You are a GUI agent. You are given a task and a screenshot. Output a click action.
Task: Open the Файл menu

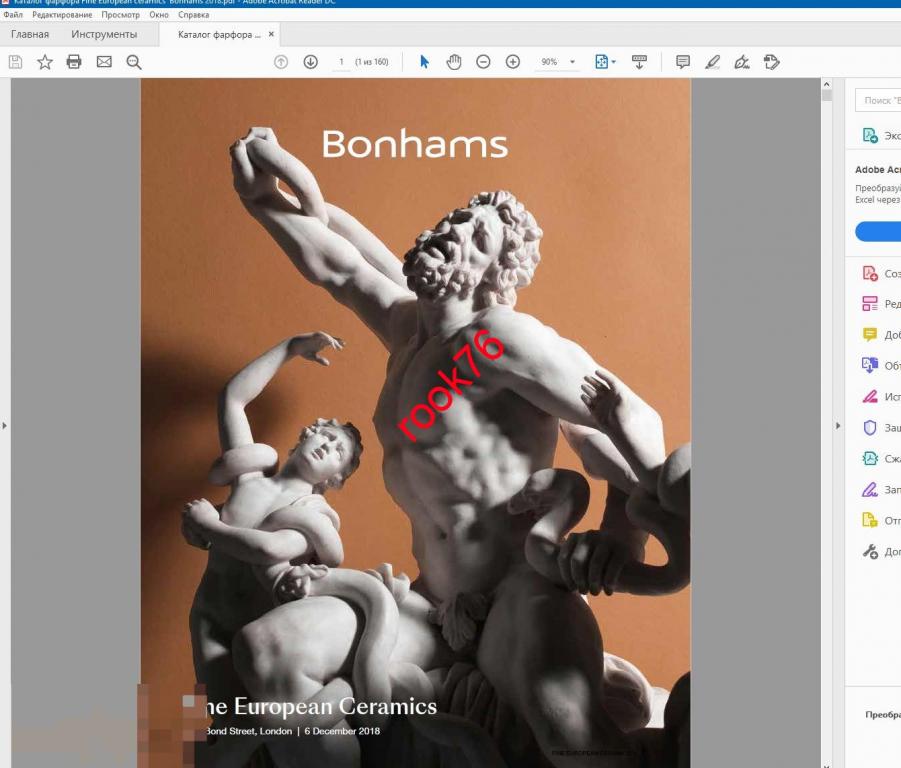13,15
